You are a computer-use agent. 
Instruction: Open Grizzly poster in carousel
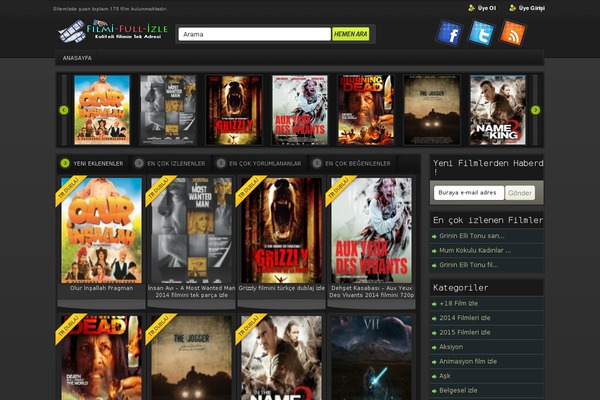234,110
